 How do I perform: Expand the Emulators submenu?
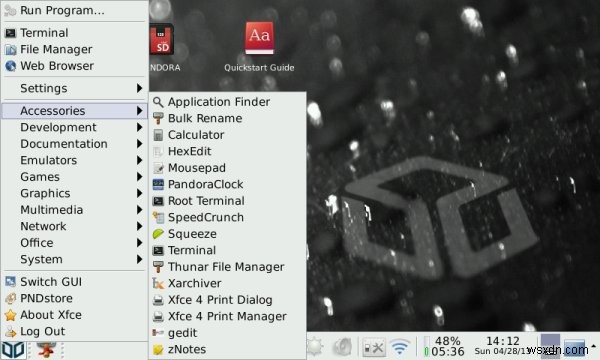[74, 160]
